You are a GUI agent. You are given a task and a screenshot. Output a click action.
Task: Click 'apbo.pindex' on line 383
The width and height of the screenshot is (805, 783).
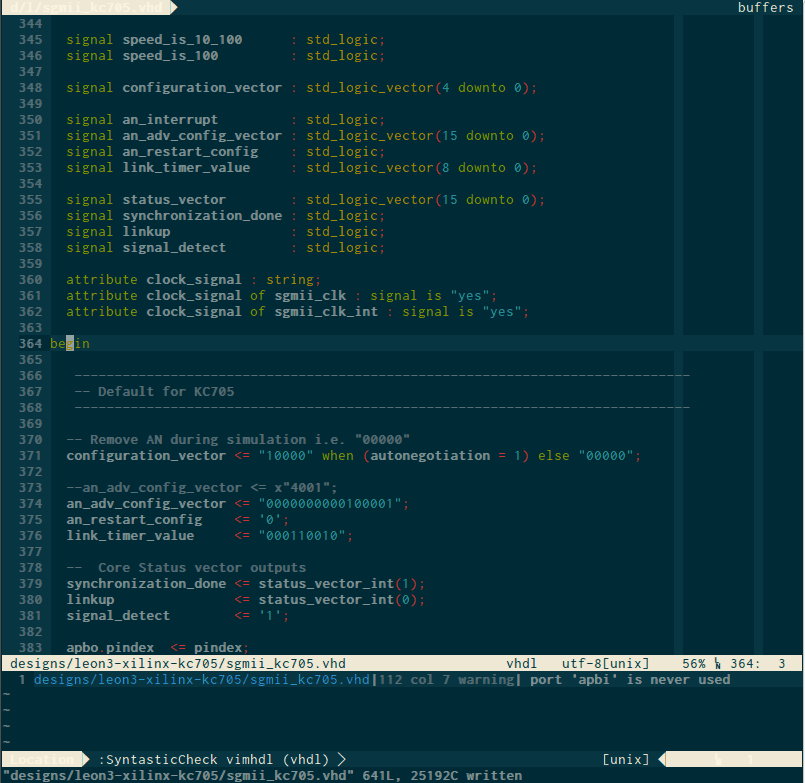(x=110, y=647)
